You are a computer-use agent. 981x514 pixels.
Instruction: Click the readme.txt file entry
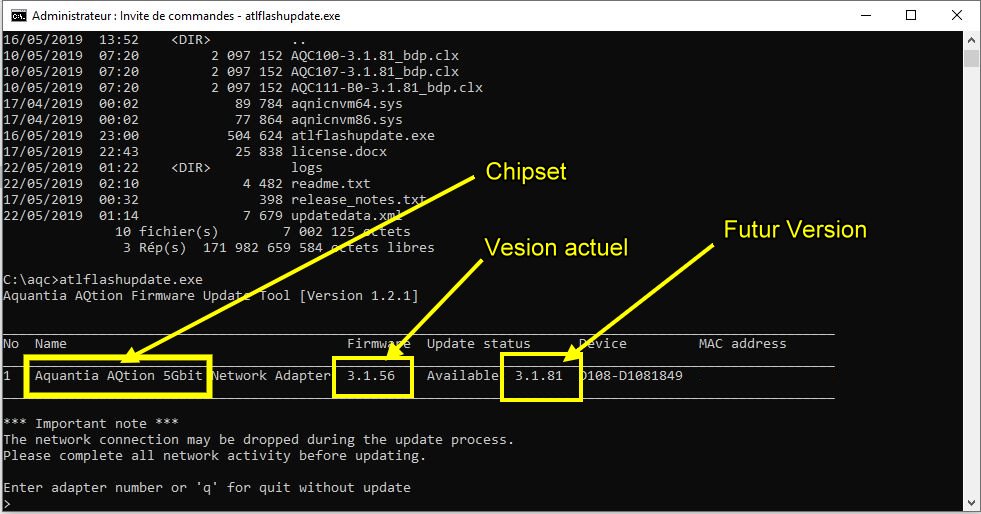(x=330, y=184)
